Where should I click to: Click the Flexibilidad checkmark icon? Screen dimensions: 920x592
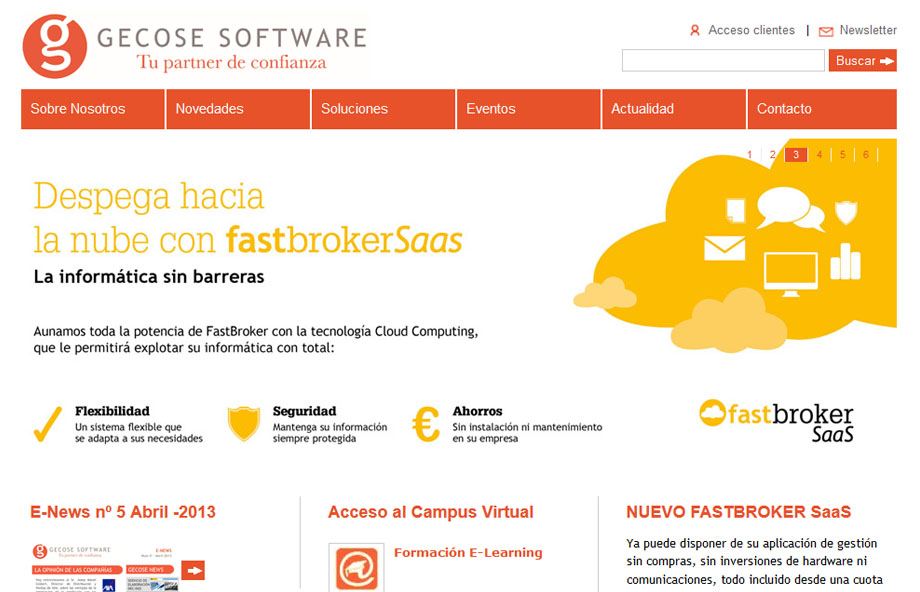(x=48, y=425)
